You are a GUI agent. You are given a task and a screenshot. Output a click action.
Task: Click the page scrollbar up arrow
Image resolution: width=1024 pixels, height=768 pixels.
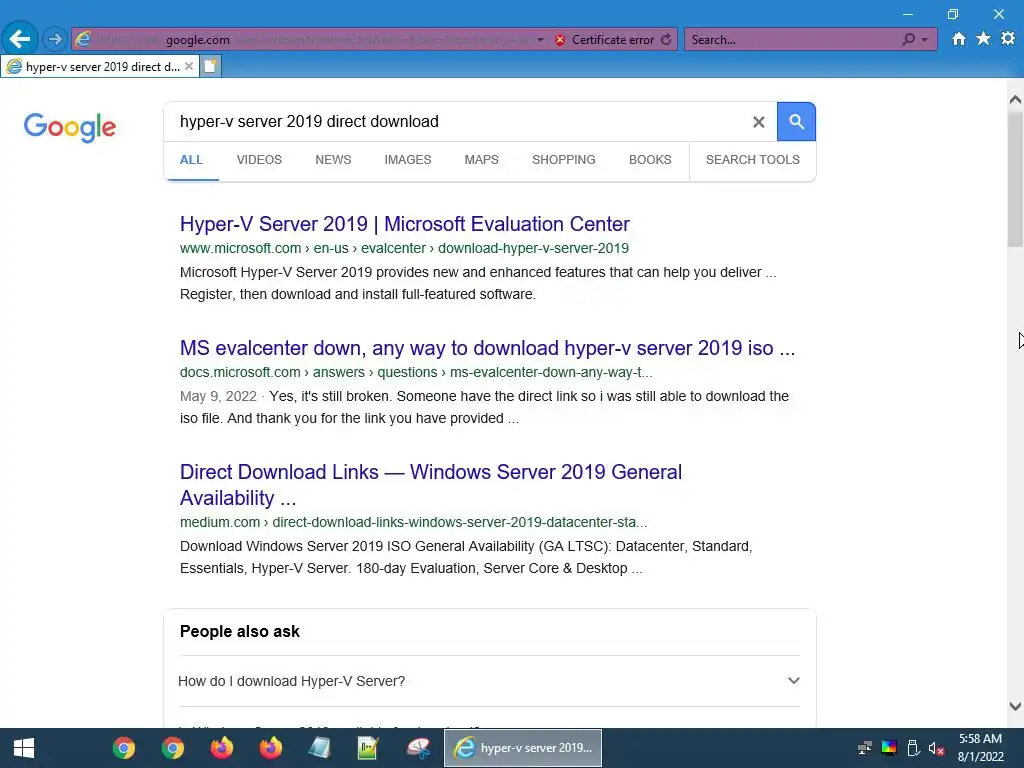[x=1015, y=100]
